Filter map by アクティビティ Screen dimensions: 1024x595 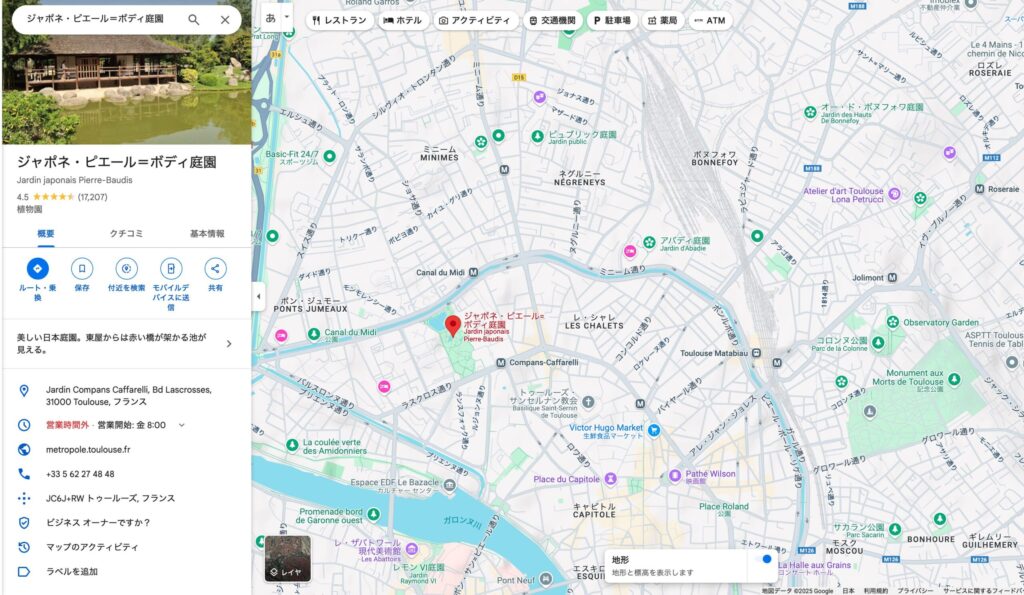(475, 20)
